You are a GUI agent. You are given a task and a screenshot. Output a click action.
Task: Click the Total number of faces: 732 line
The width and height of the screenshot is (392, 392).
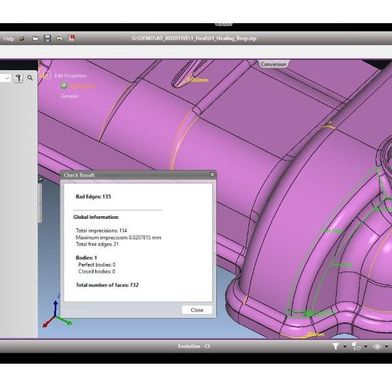pyautogui.click(x=107, y=285)
